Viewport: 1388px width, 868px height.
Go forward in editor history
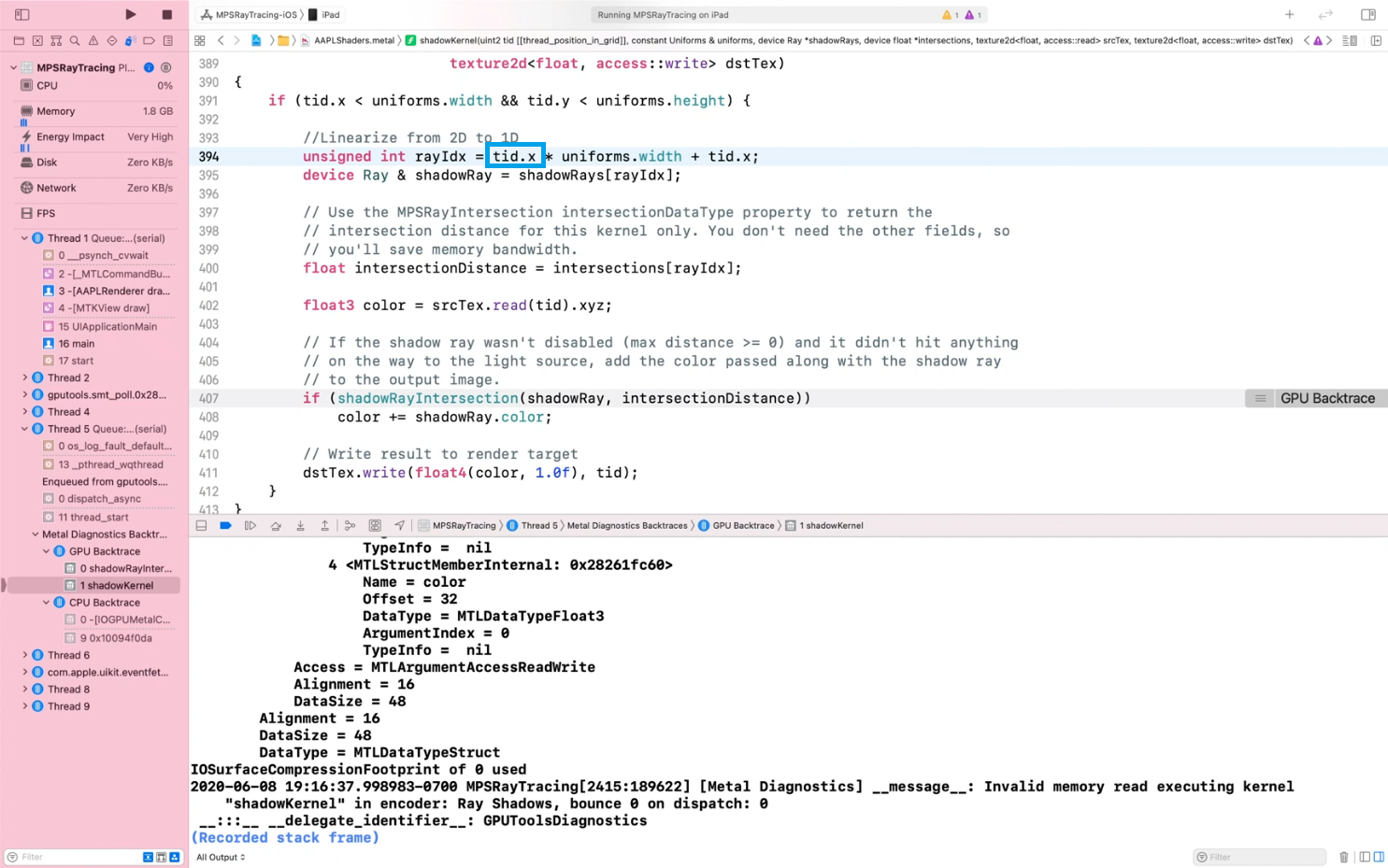point(236,40)
